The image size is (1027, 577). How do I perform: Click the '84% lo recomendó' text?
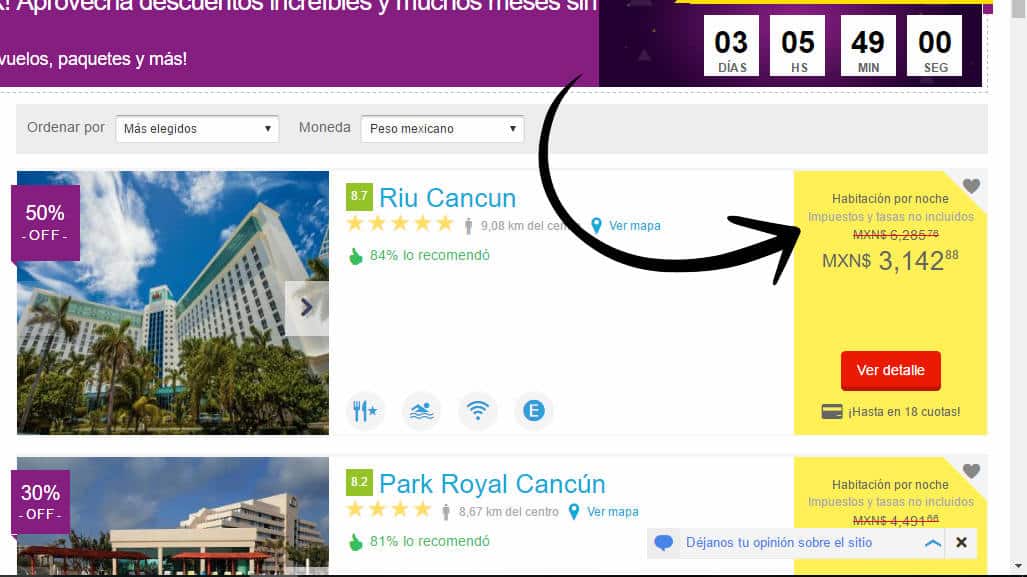[x=430, y=255]
